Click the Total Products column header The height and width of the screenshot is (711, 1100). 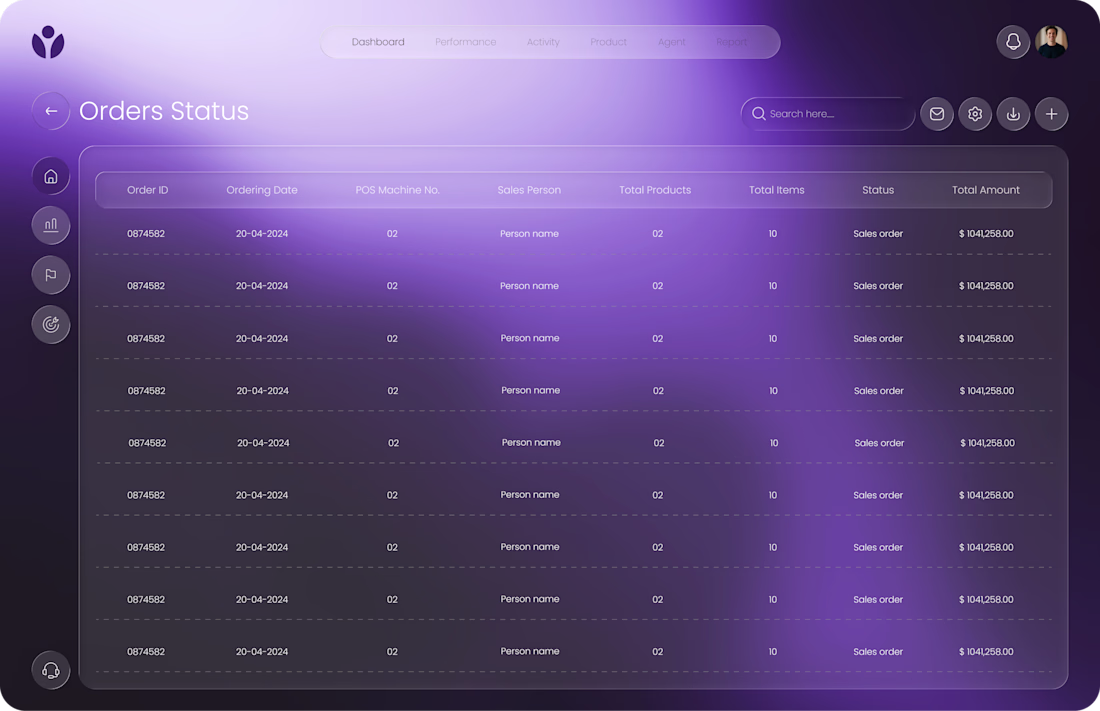click(655, 190)
